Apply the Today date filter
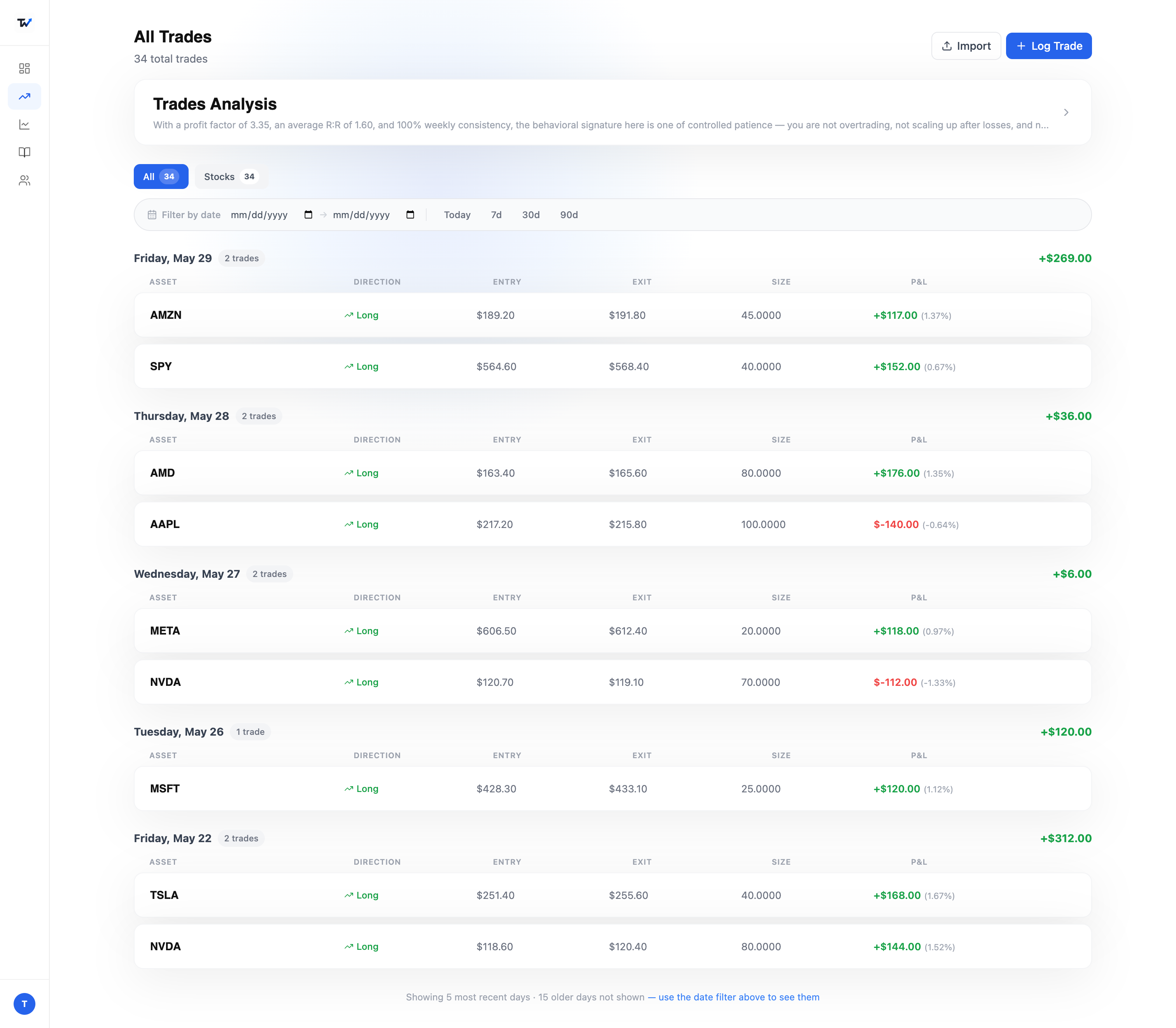This screenshot has width=1176, height=1028. point(457,215)
